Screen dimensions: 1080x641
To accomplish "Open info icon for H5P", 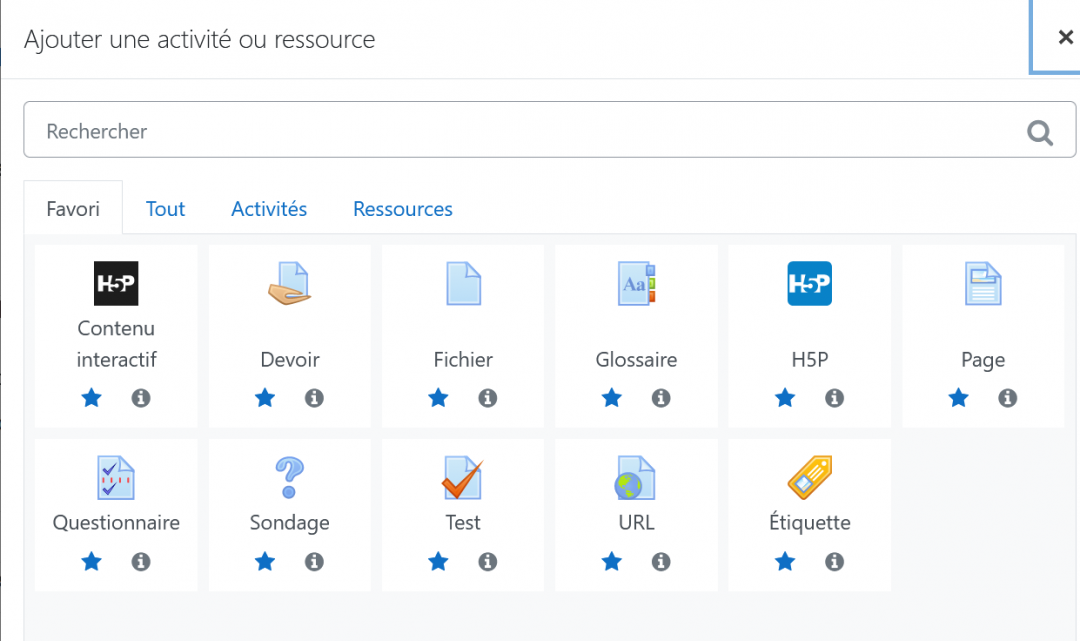I will click(834, 398).
